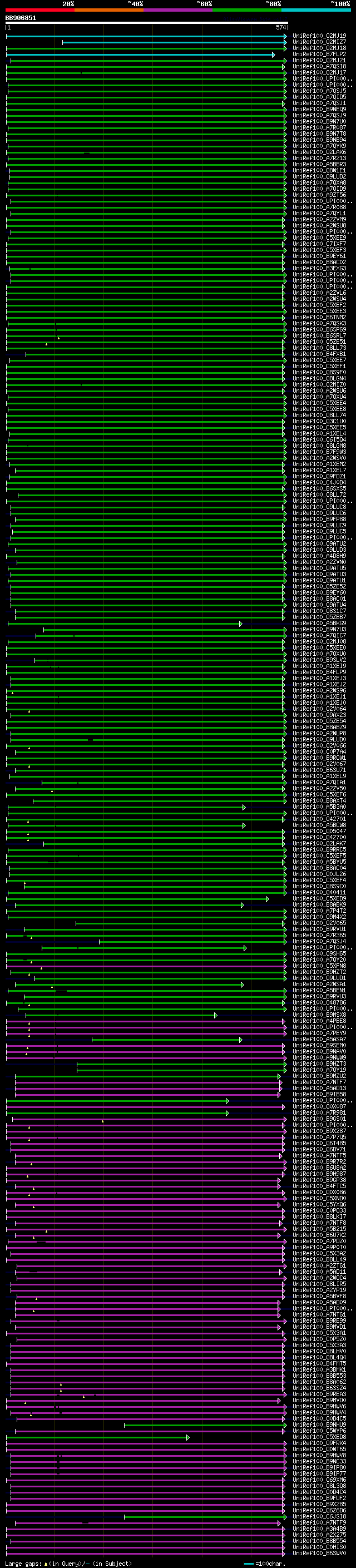Pick the entry UniRef100_Q0JL26
The height and width of the screenshot is (1568, 356).
click(319, 873)
